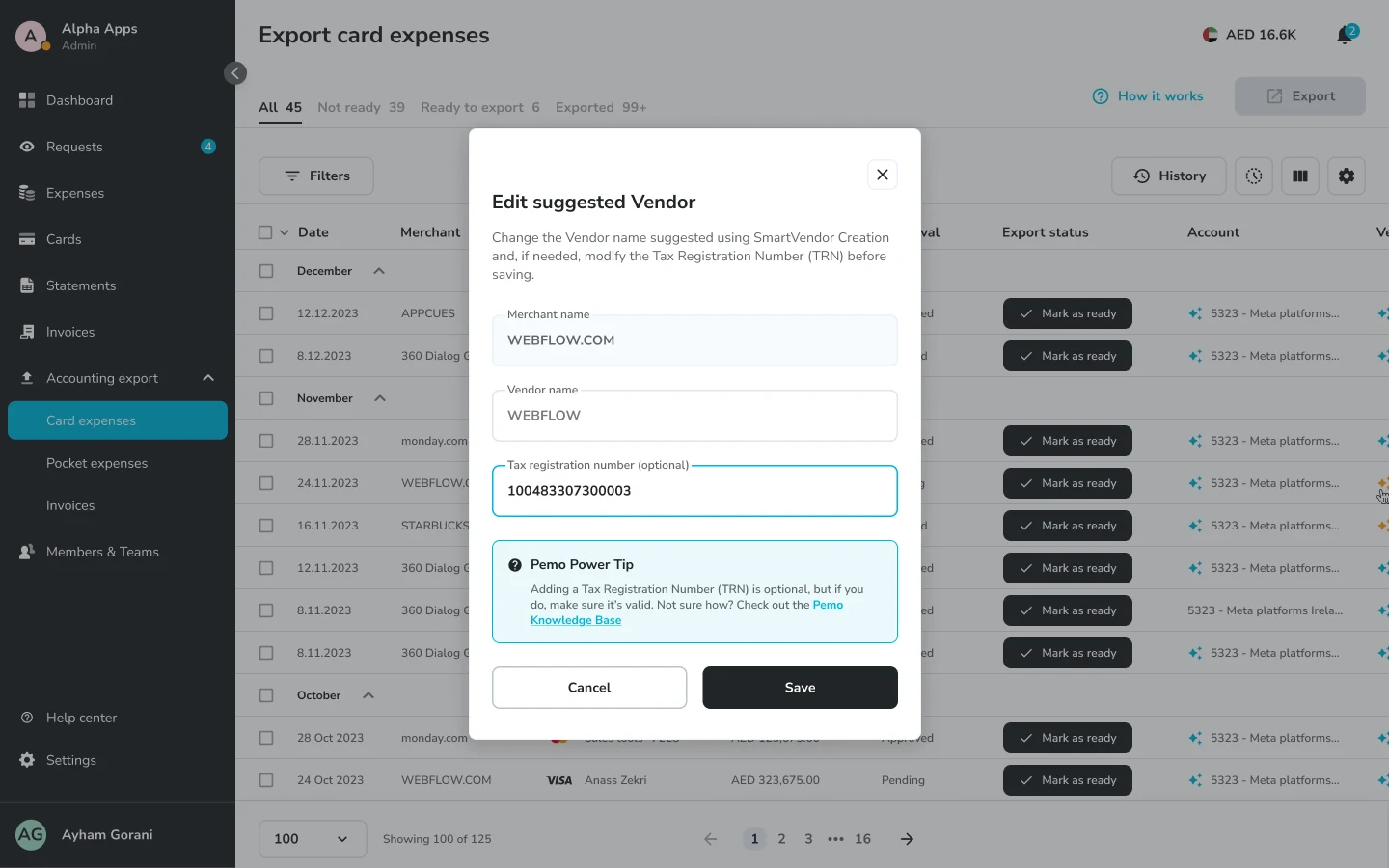Image resolution: width=1389 pixels, height=868 pixels.
Task: Check the 28.11.2023 monday.com row checkbox
Action: (x=266, y=441)
